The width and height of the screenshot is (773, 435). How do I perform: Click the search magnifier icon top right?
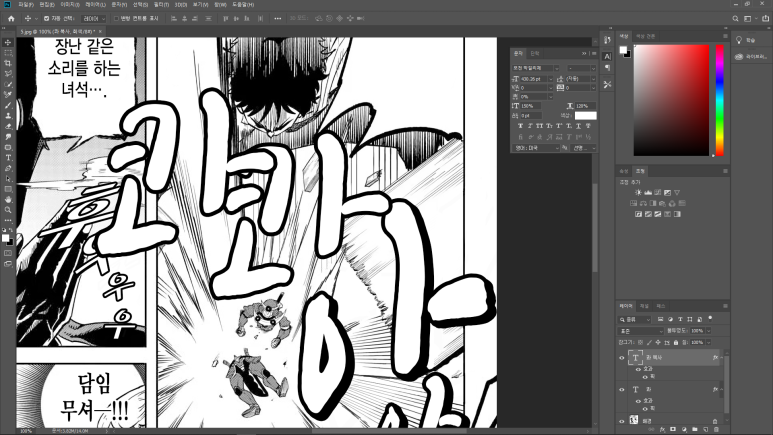point(735,18)
